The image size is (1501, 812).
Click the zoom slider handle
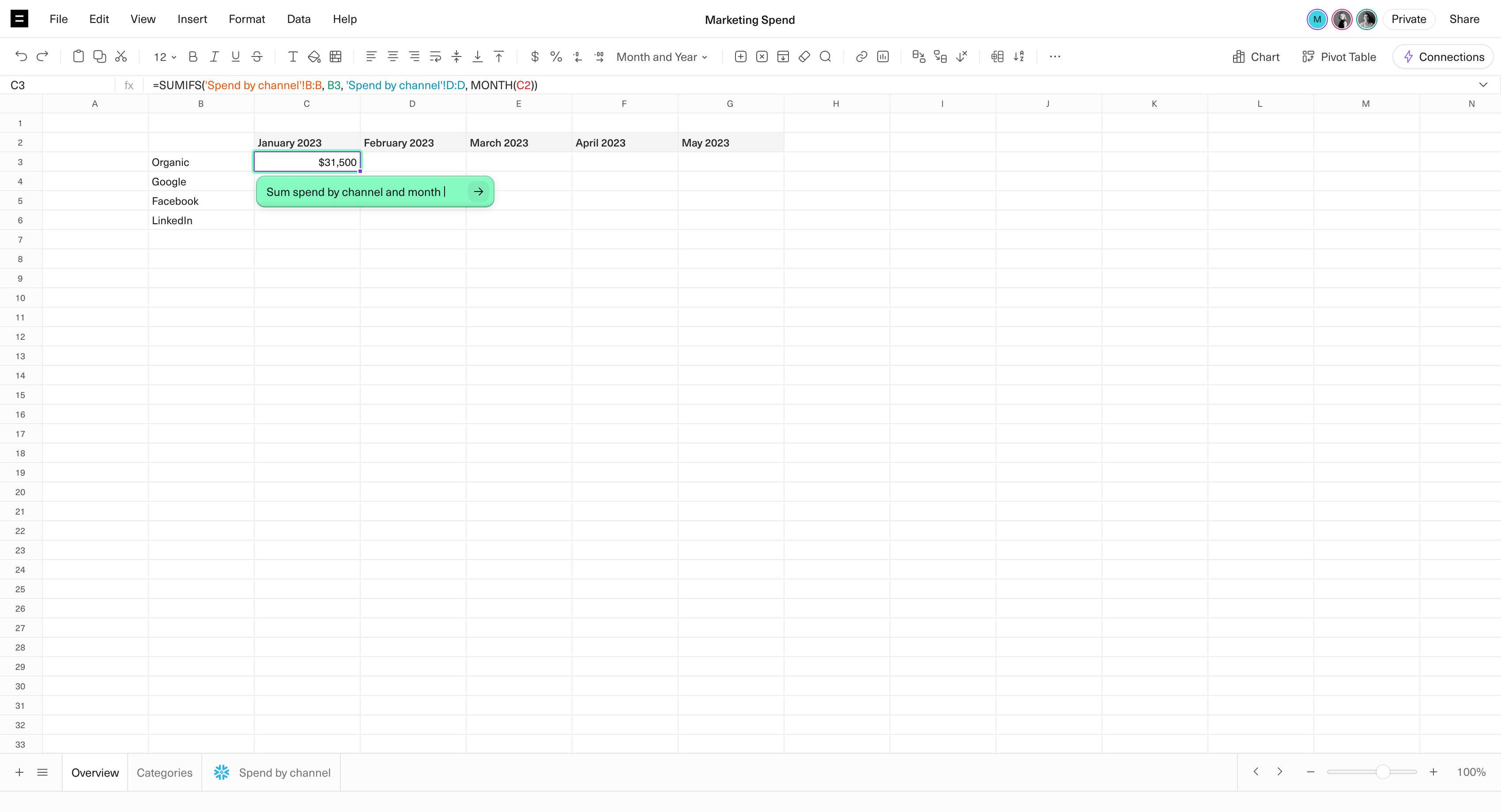[1383, 772]
